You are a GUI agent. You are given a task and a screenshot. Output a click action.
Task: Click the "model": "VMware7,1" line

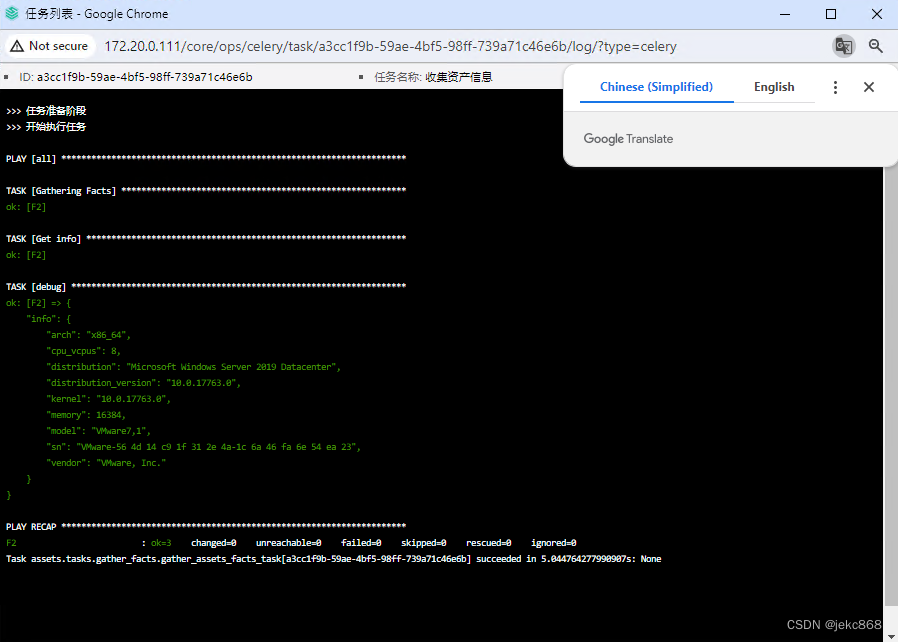(x=99, y=431)
